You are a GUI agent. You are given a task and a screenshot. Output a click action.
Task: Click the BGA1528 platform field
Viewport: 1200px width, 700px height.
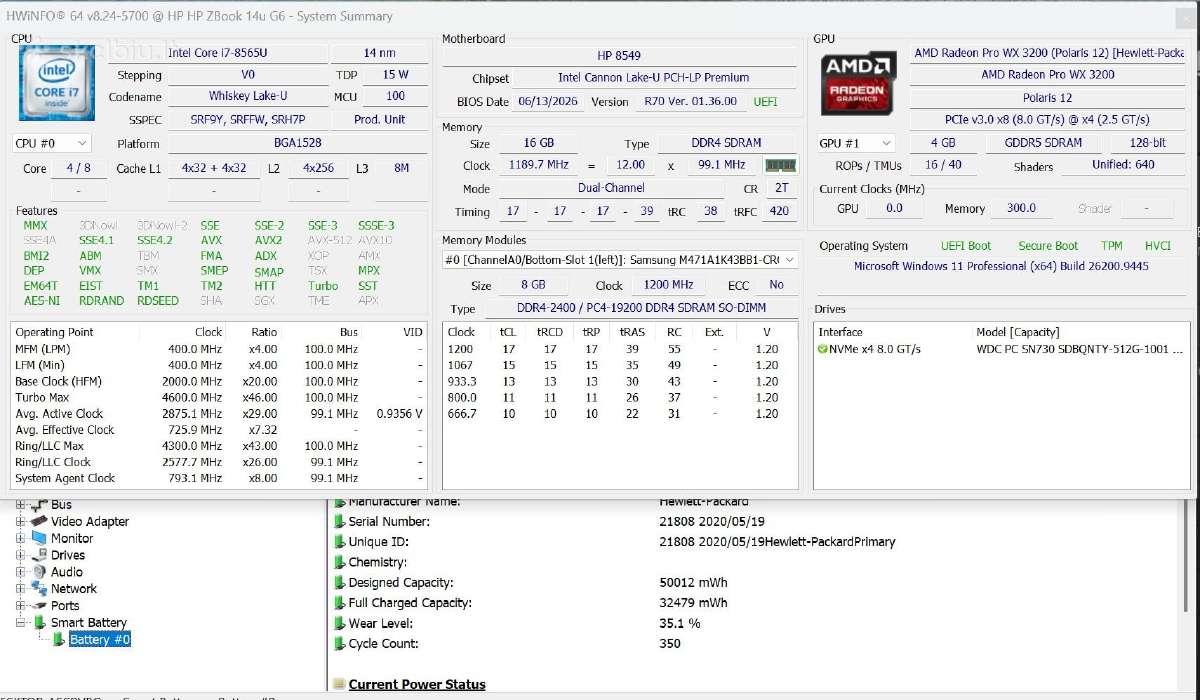pos(297,144)
